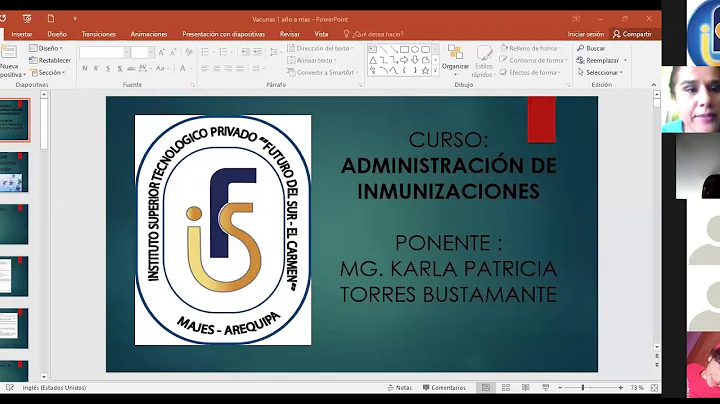This screenshot has width=720, height=404.
Task: Customize quick access toolbar dropdown arrow
Action: (75, 19)
